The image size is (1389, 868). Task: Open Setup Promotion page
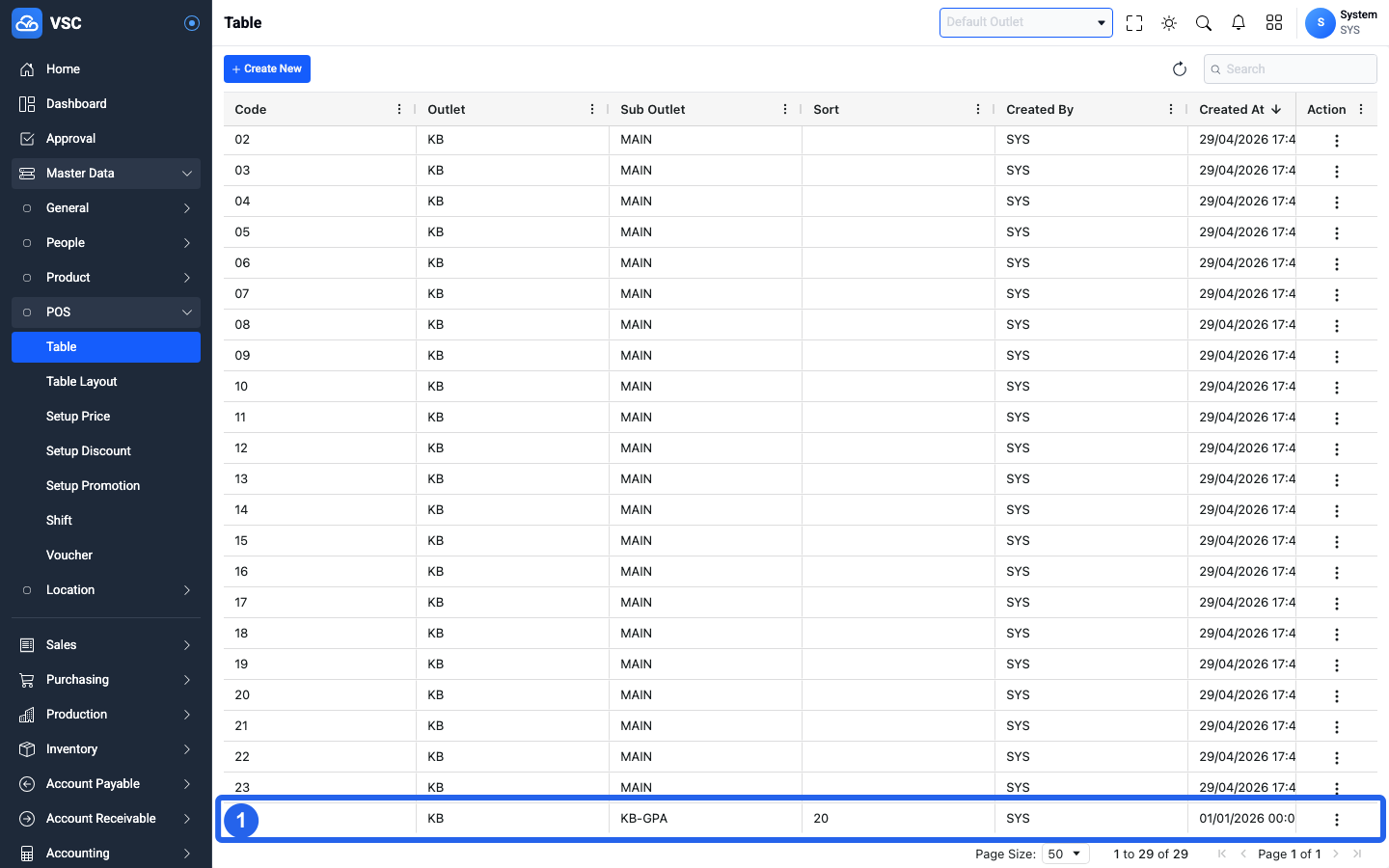pos(106,486)
